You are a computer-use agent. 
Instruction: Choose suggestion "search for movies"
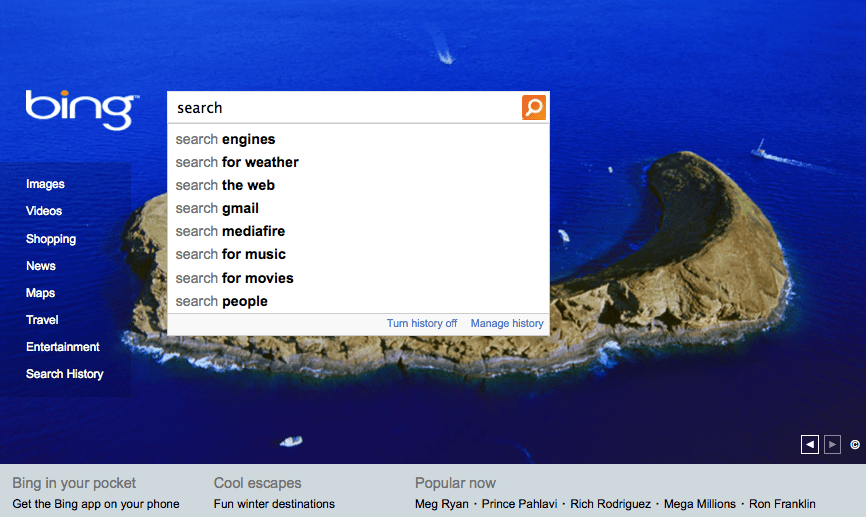point(358,278)
